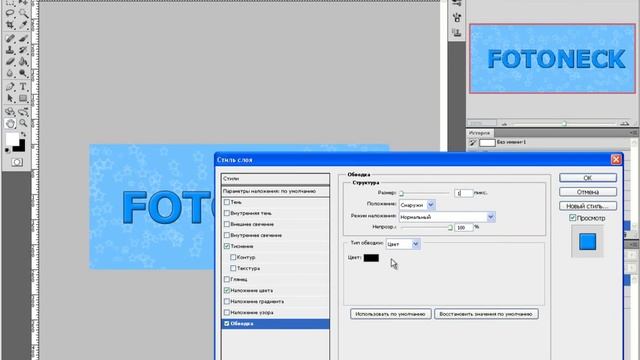Select Стили in the style list
Image resolution: width=640 pixels, height=360 pixels.
(276, 179)
